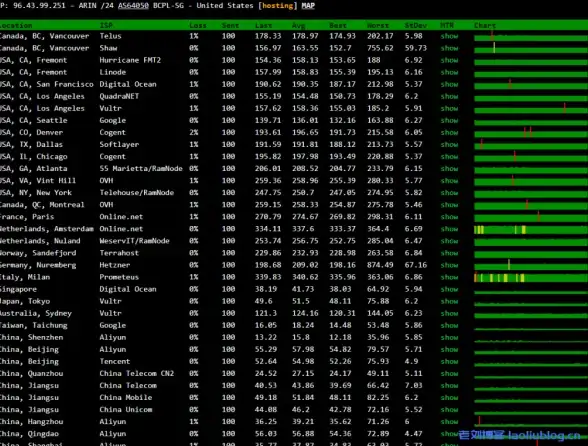Click the Sent column header
This screenshot has width=588, height=446.
tap(230, 25)
